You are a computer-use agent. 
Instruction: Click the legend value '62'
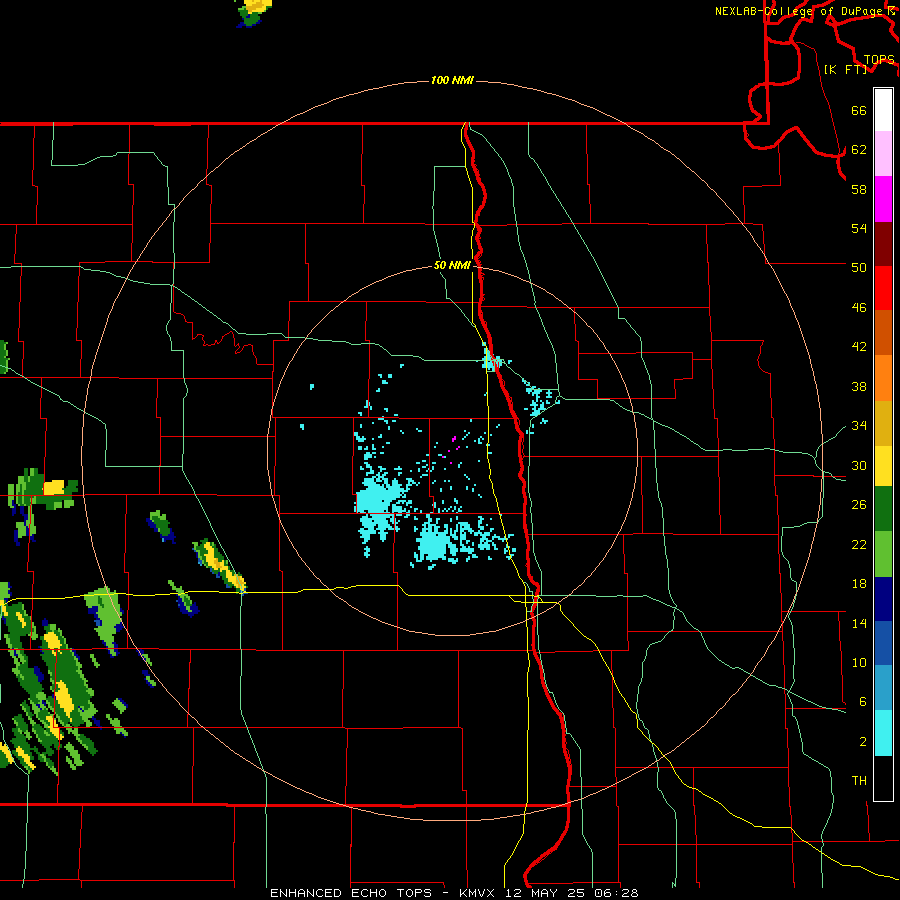click(859, 150)
